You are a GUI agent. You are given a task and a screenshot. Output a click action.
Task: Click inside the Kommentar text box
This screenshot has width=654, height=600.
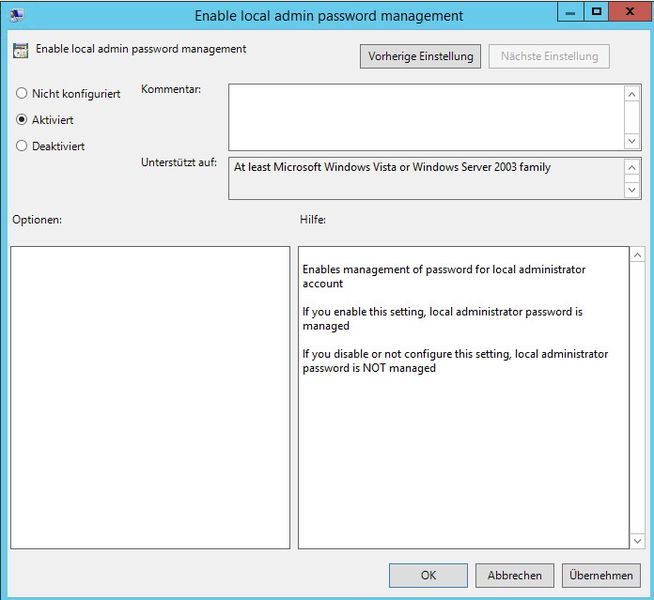(x=426, y=117)
